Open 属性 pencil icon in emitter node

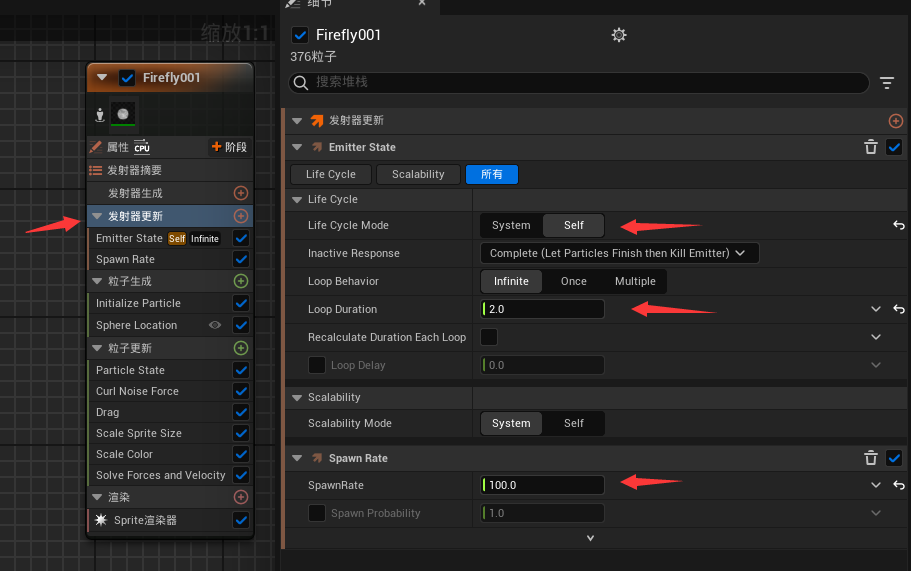click(95, 147)
